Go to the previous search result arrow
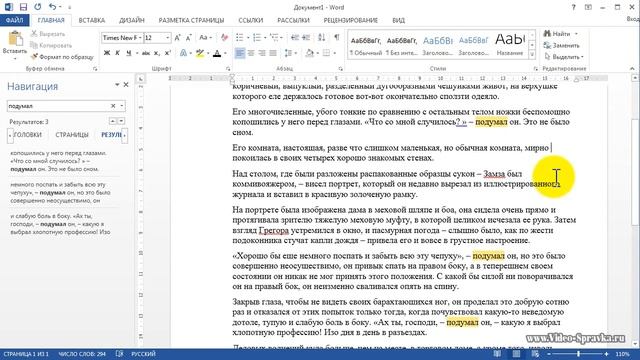The width and height of the screenshot is (640, 360). point(113,122)
